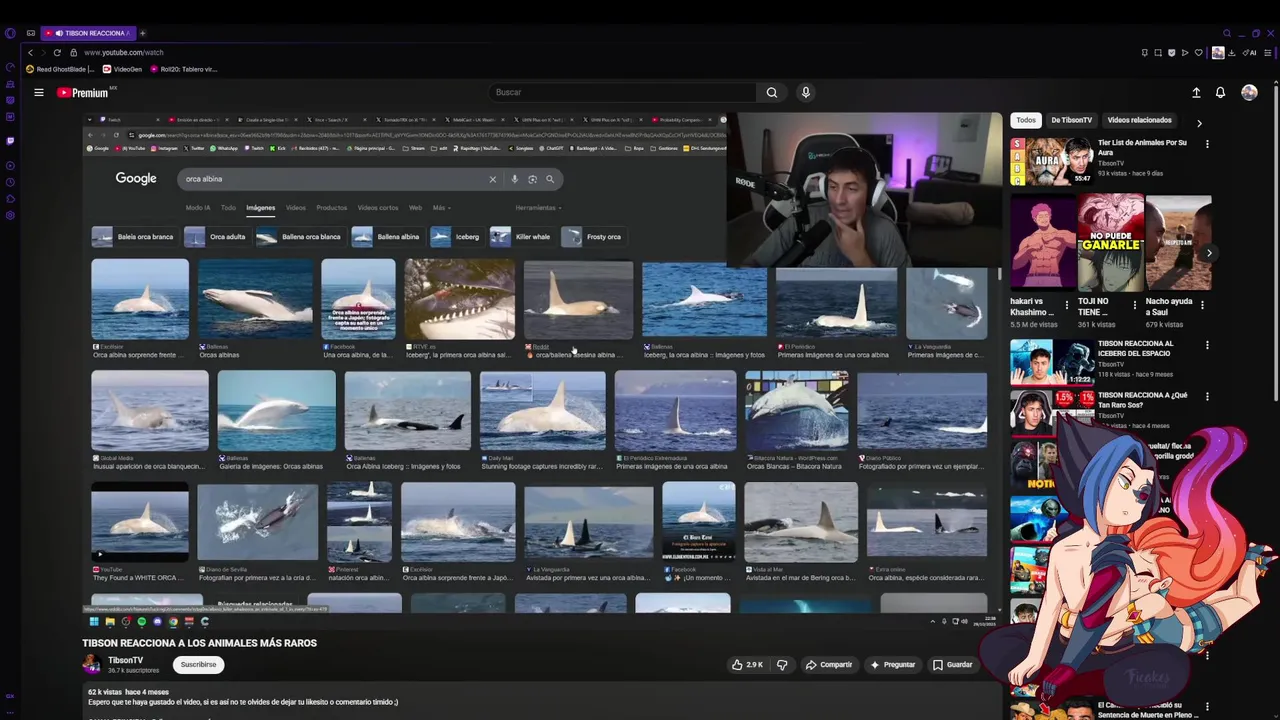
Task: Open the Read GhostBlade bookmark
Action: click(59, 69)
